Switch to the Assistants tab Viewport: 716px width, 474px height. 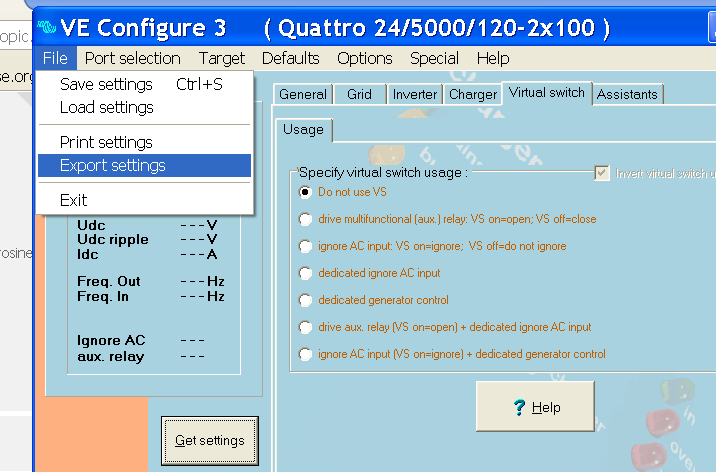click(x=627, y=95)
